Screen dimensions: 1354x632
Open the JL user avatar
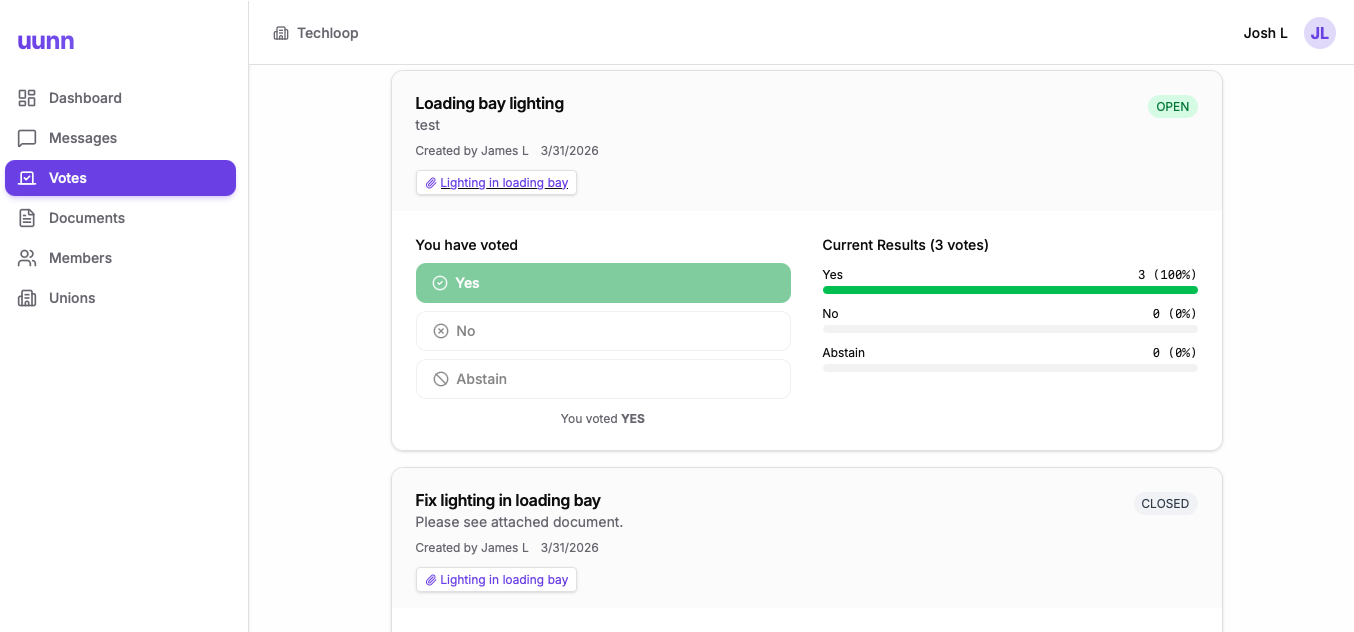coord(1320,33)
